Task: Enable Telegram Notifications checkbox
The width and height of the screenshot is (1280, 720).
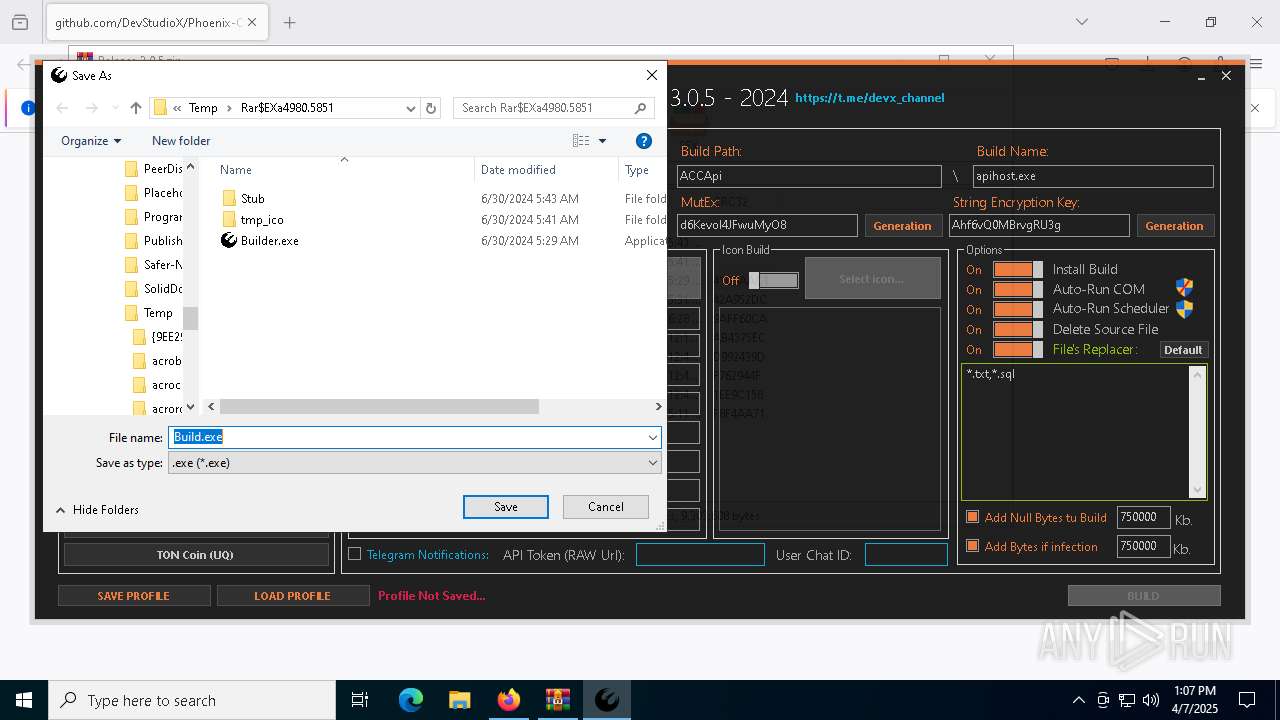Action: [354, 554]
